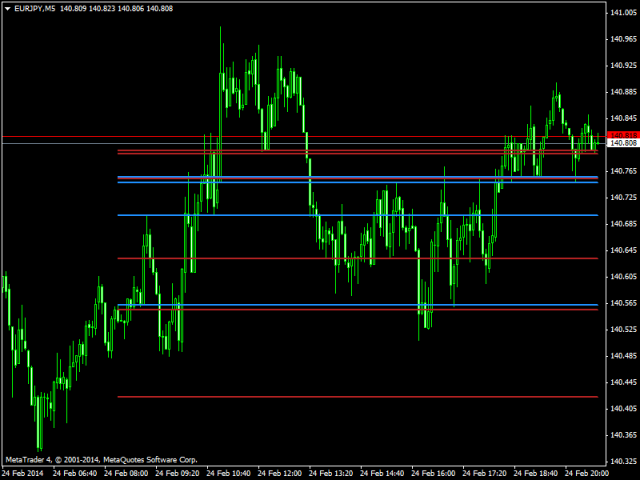Click the 140.445 price scale label

tap(623, 382)
